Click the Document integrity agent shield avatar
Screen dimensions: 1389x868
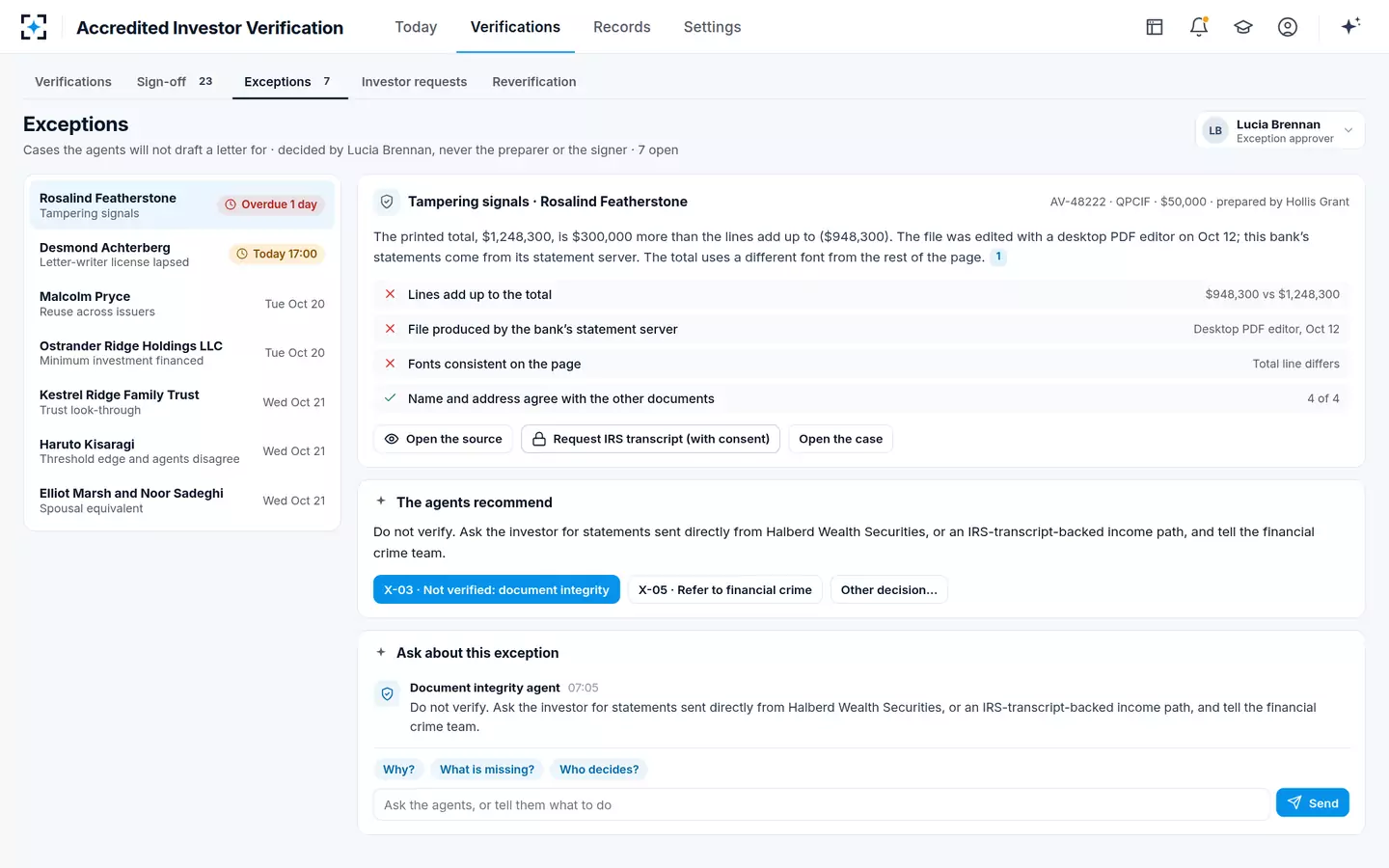click(x=387, y=693)
